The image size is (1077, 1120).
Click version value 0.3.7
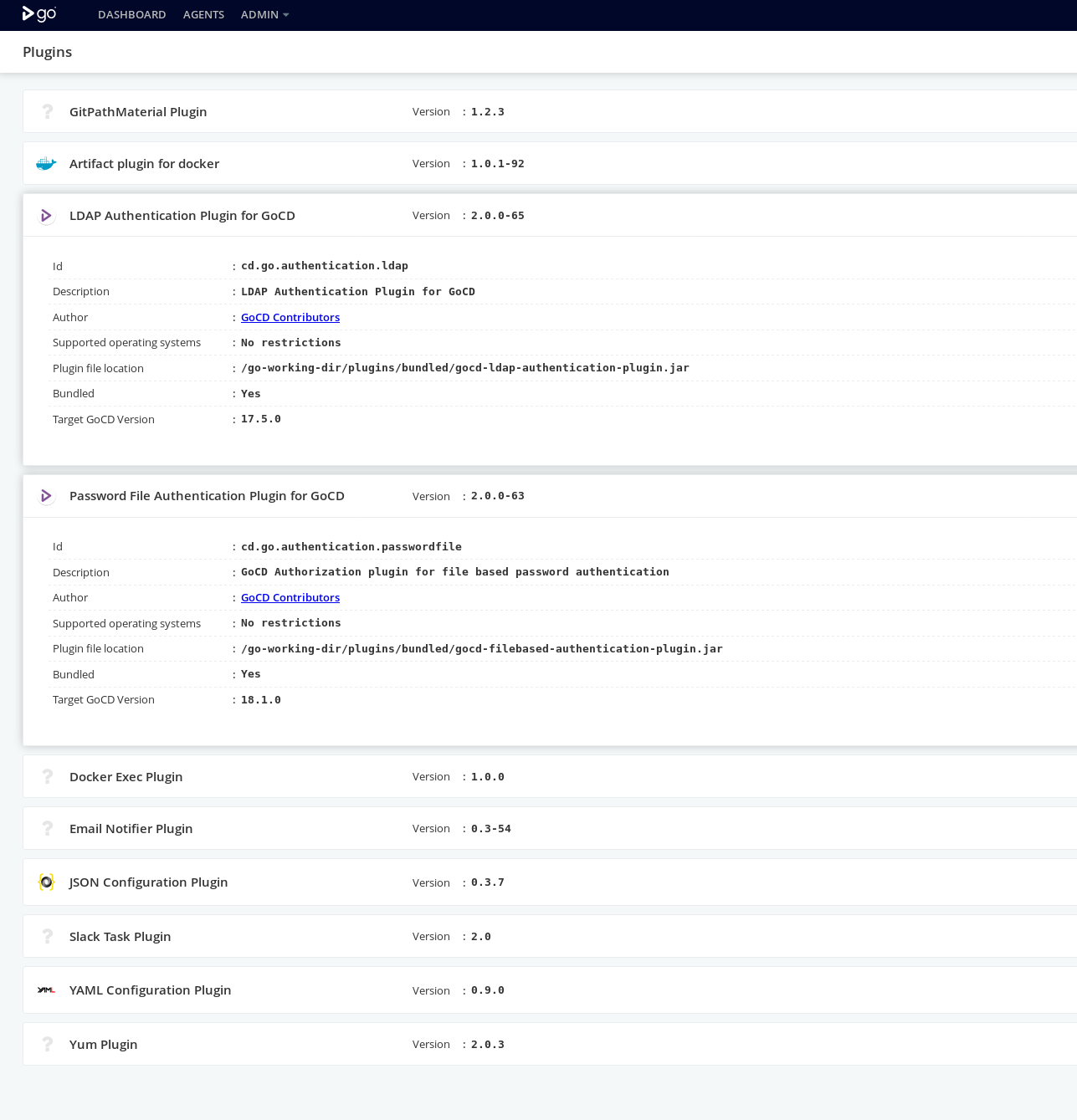488,882
